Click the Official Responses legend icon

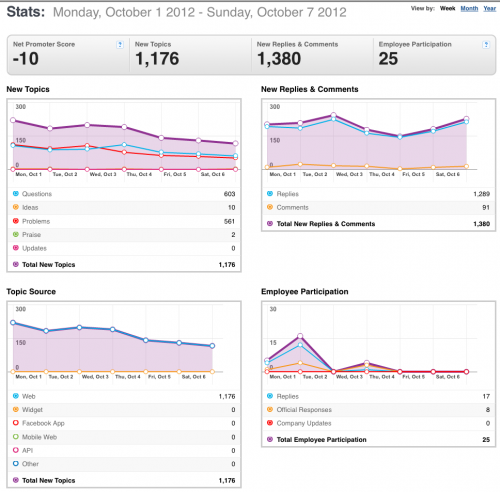click(x=270, y=409)
